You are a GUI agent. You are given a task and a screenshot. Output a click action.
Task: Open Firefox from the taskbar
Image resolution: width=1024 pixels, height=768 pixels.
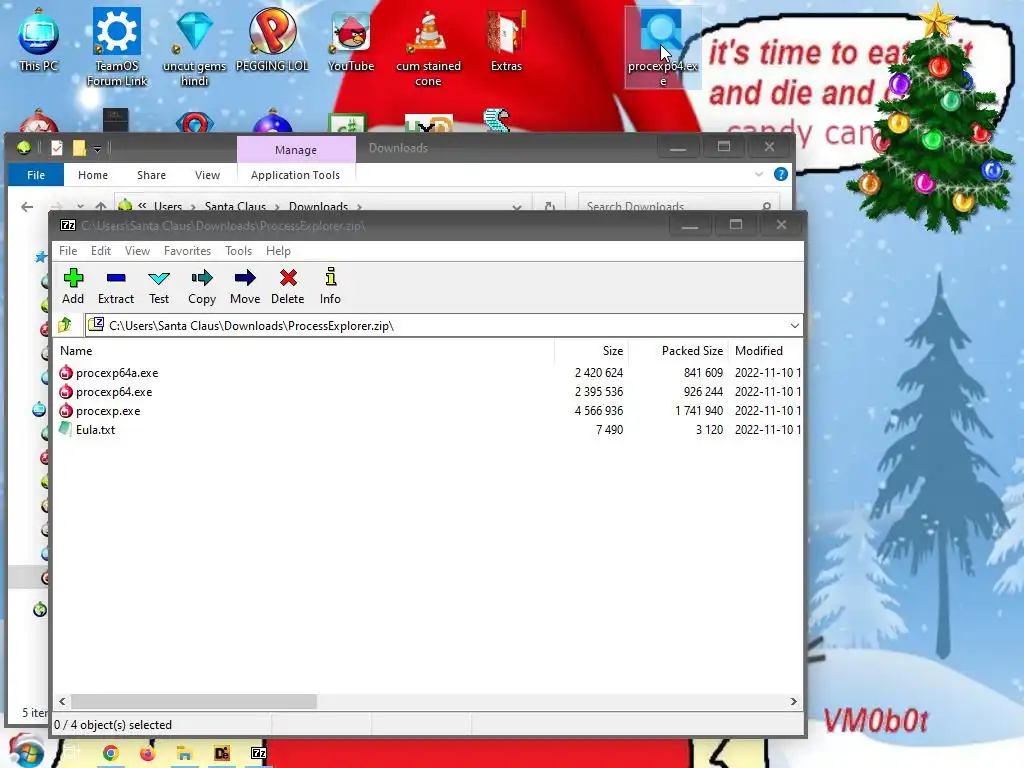click(148, 753)
